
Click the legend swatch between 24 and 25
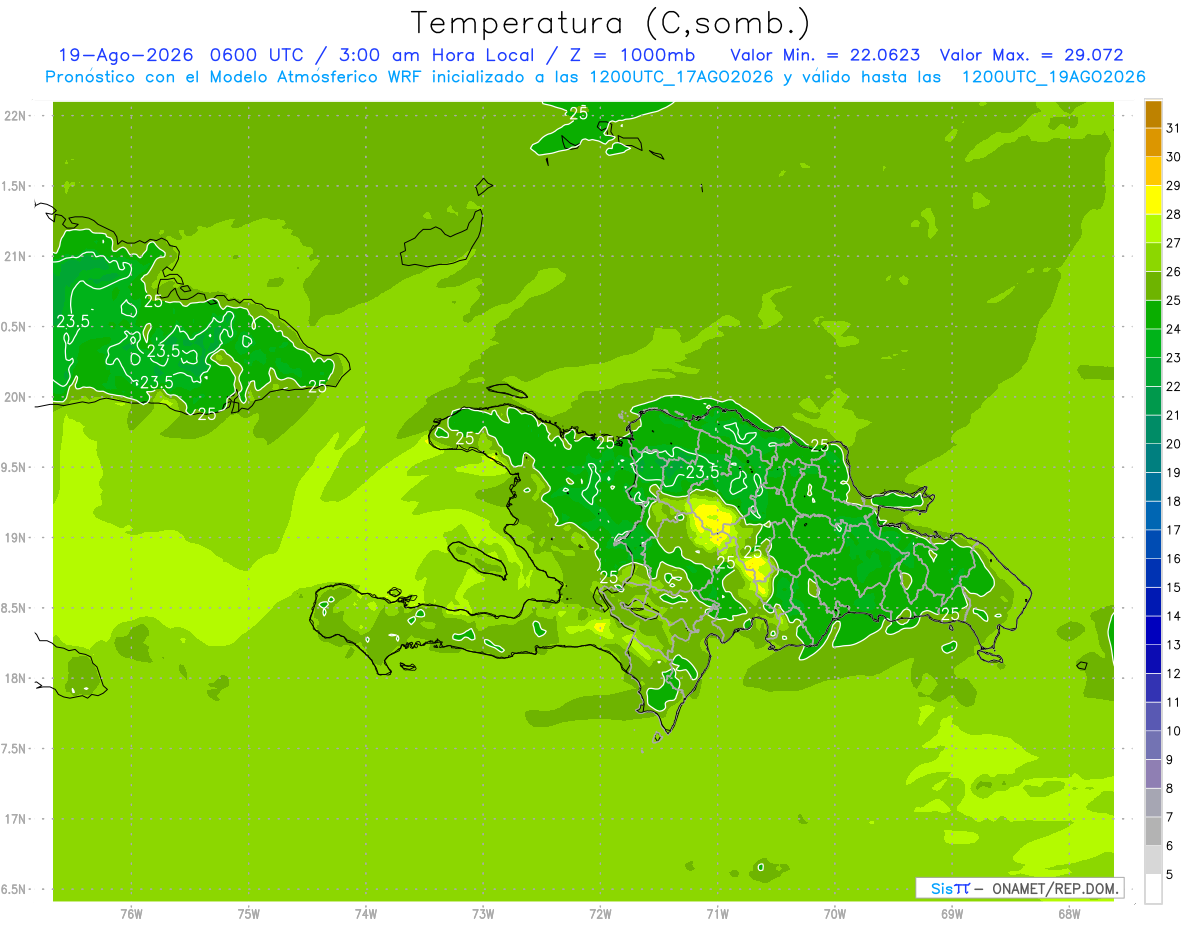coord(1153,315)
